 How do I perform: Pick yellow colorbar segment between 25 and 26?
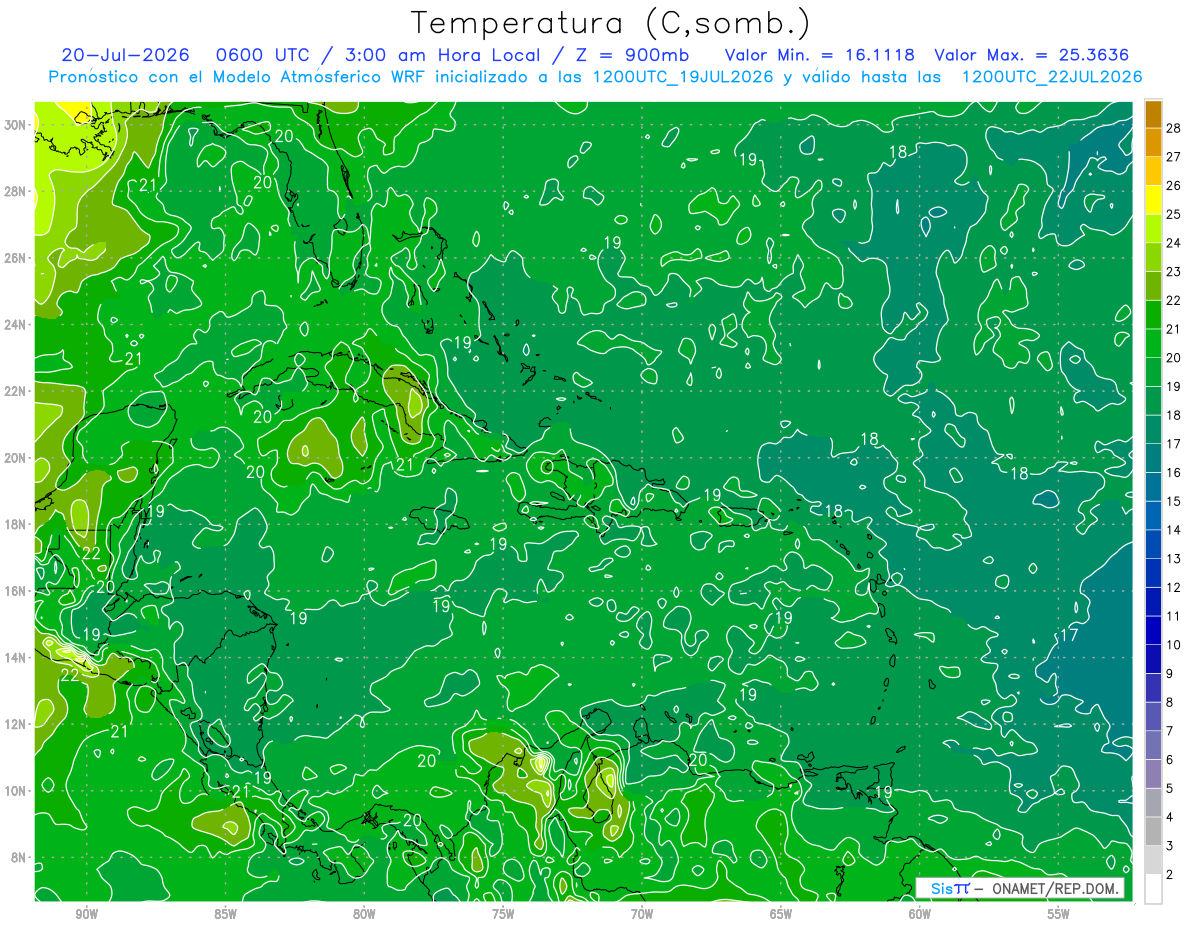pos(1153,200)
